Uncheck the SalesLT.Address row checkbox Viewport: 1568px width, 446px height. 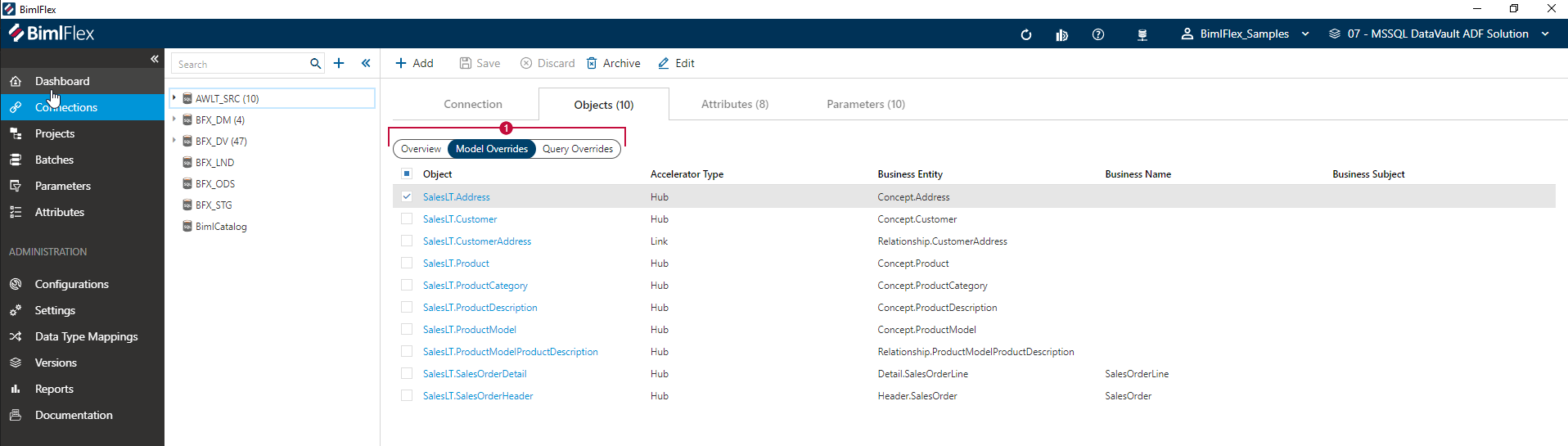coord(407,196)
